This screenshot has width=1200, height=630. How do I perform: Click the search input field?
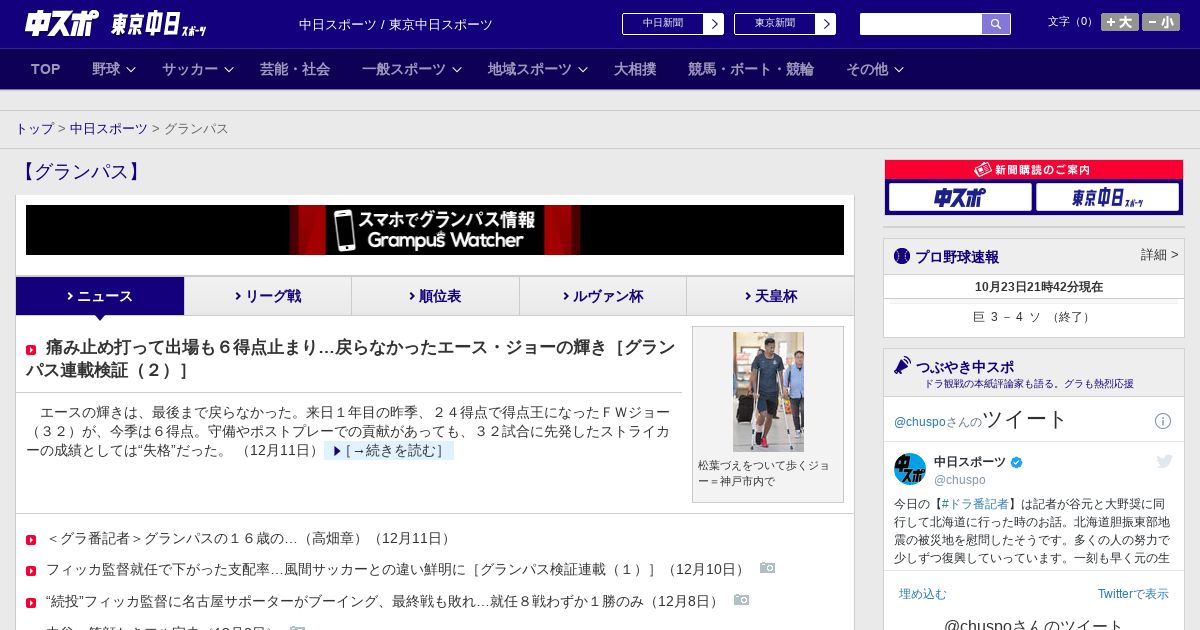click(921, 24)
